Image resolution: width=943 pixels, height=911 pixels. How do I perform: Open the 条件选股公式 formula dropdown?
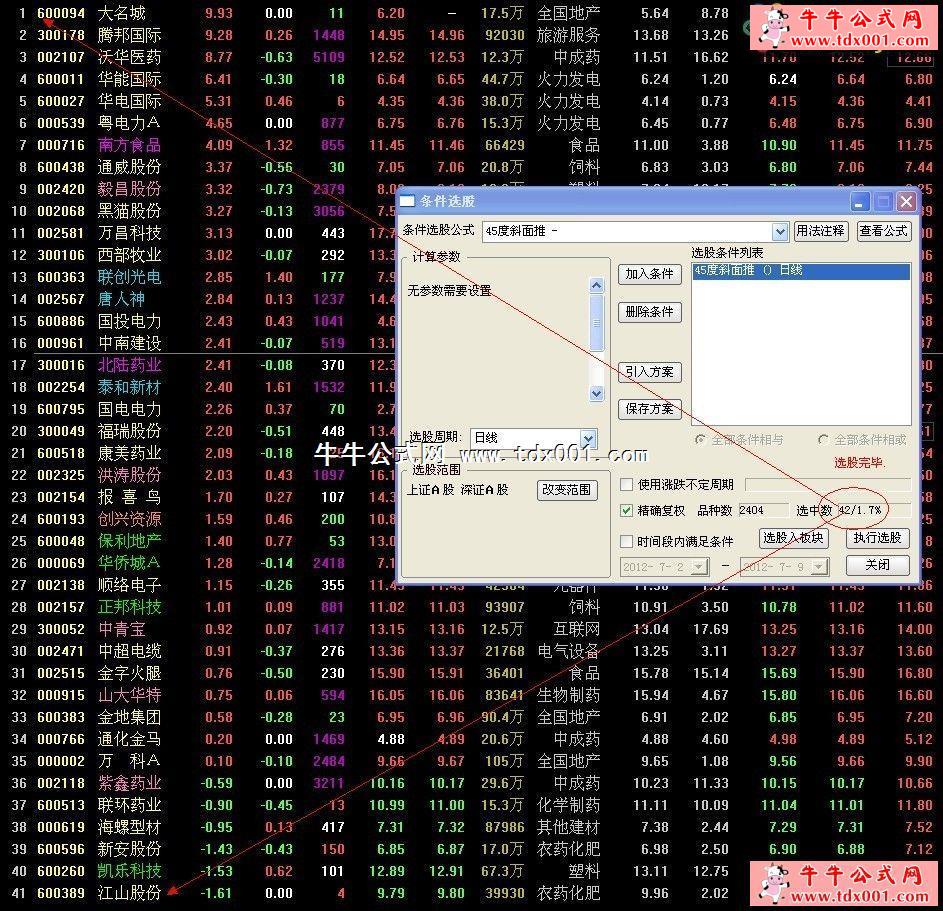click(779, 232)
